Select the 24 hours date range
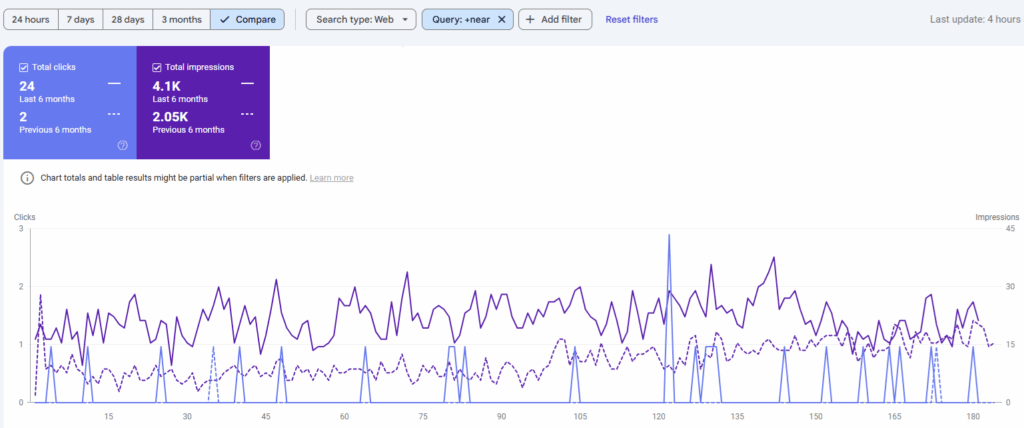 pyautogui.click(x=30, y=19)
